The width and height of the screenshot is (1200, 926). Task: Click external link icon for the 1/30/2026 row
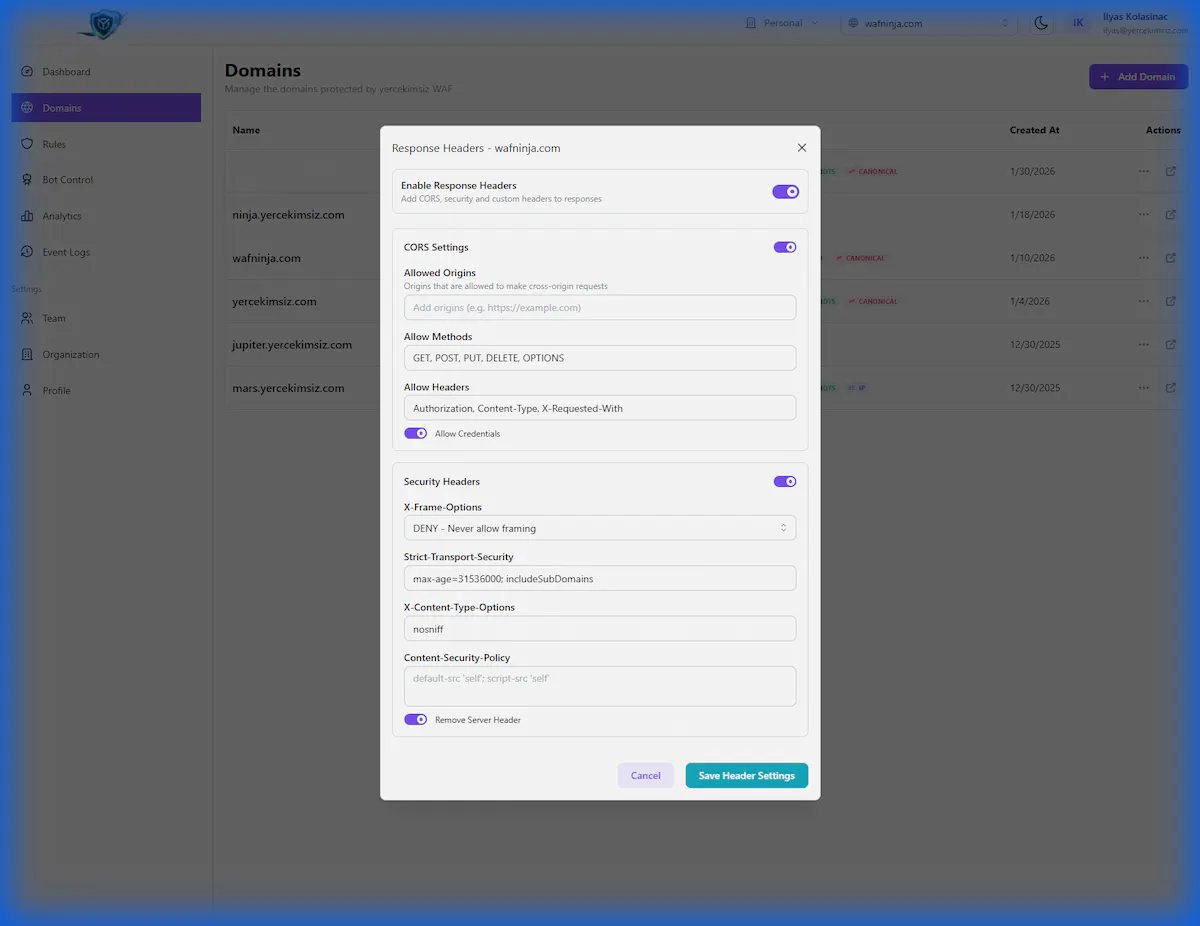(1171, 171)
